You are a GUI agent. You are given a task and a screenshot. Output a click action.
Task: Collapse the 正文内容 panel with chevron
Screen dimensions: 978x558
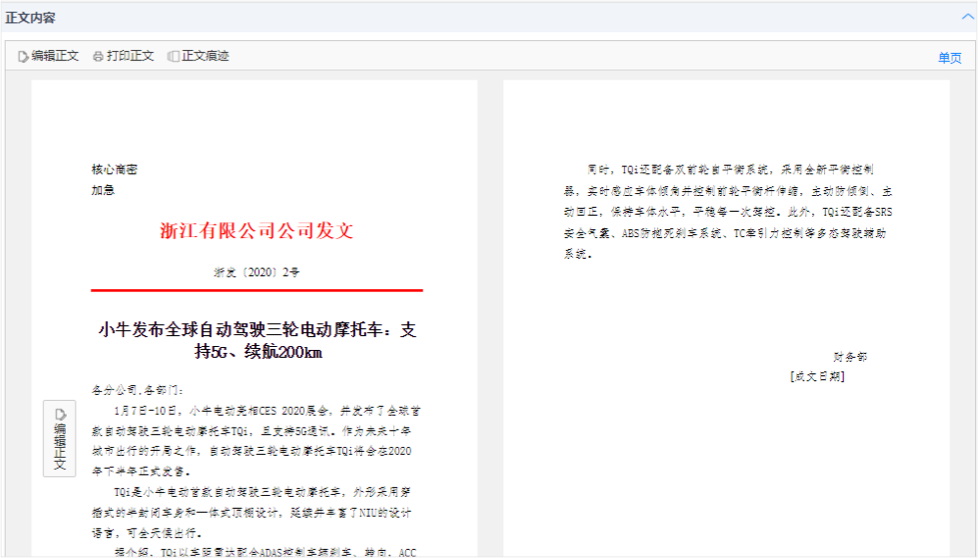tap(966, 17)
